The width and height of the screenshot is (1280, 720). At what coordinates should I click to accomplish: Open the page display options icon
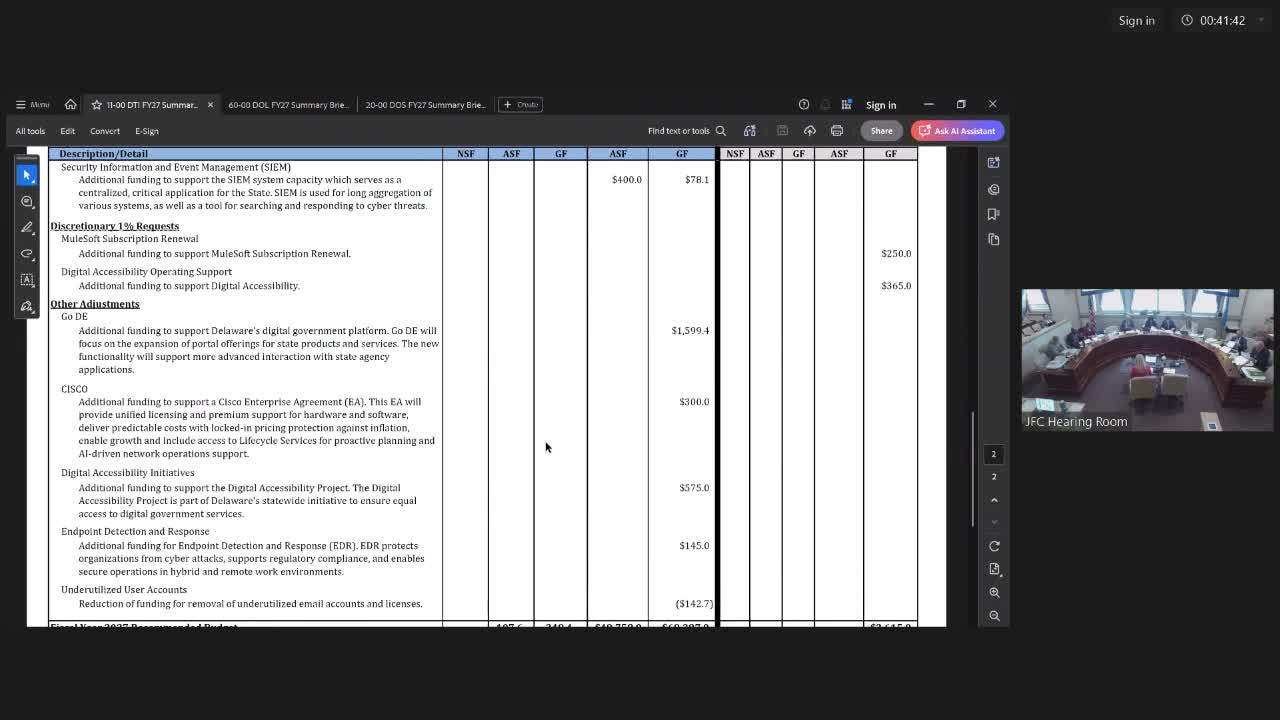coord(994,569)
